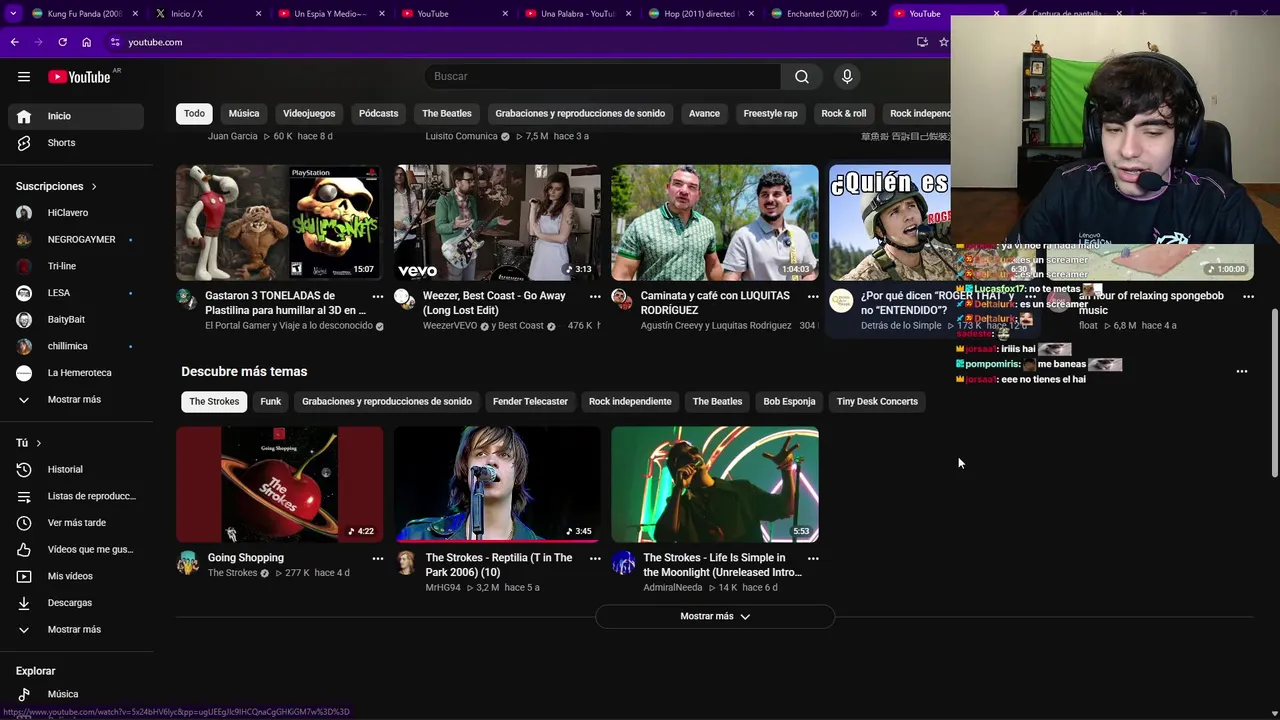Viewport: 1280px width, 720px height.
Task: Open options for Gastaron 3 TONELADAS video
Action: coord(378,296)
